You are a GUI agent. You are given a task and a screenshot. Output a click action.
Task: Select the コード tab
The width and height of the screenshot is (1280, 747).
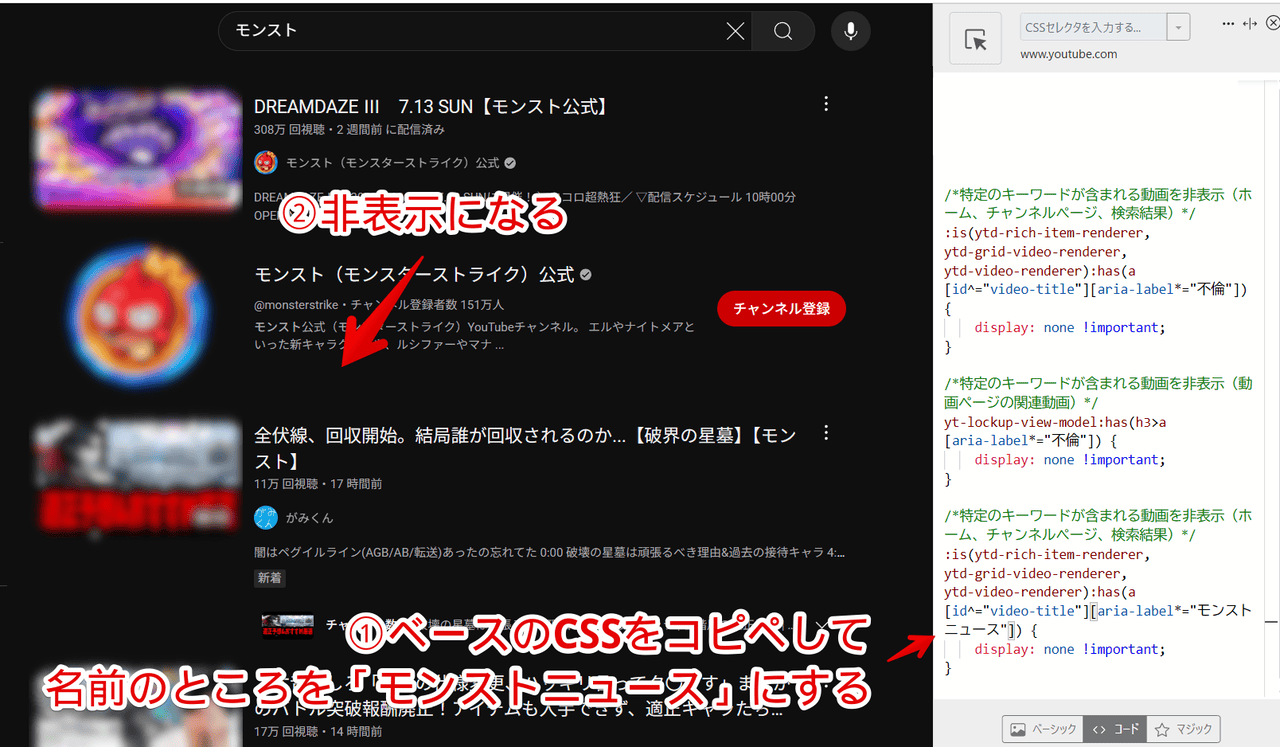(x=1114, y=730)
